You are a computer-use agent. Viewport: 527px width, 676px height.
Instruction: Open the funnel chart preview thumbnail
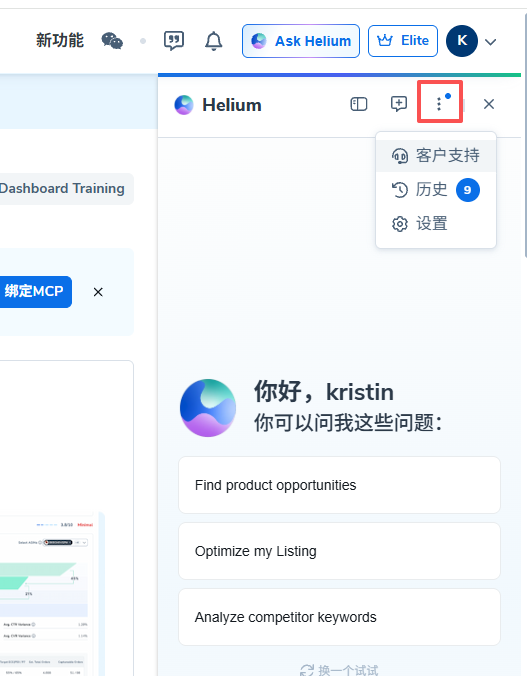click(47, 595)
